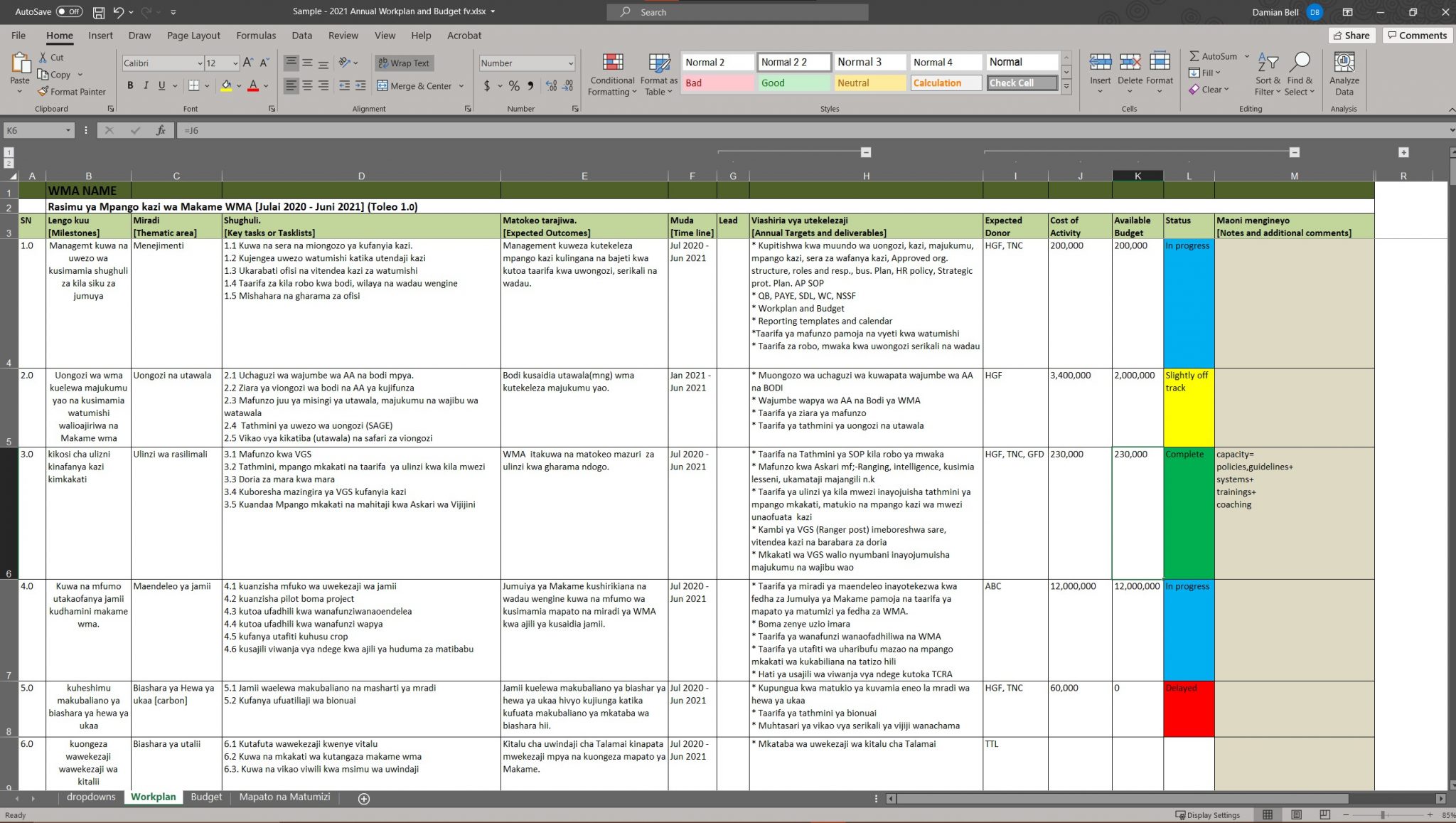The image size is (1456, 823).
Task: Open the Calibri font name dropdown
Action: pyautogui.click(x=200, y=63)
